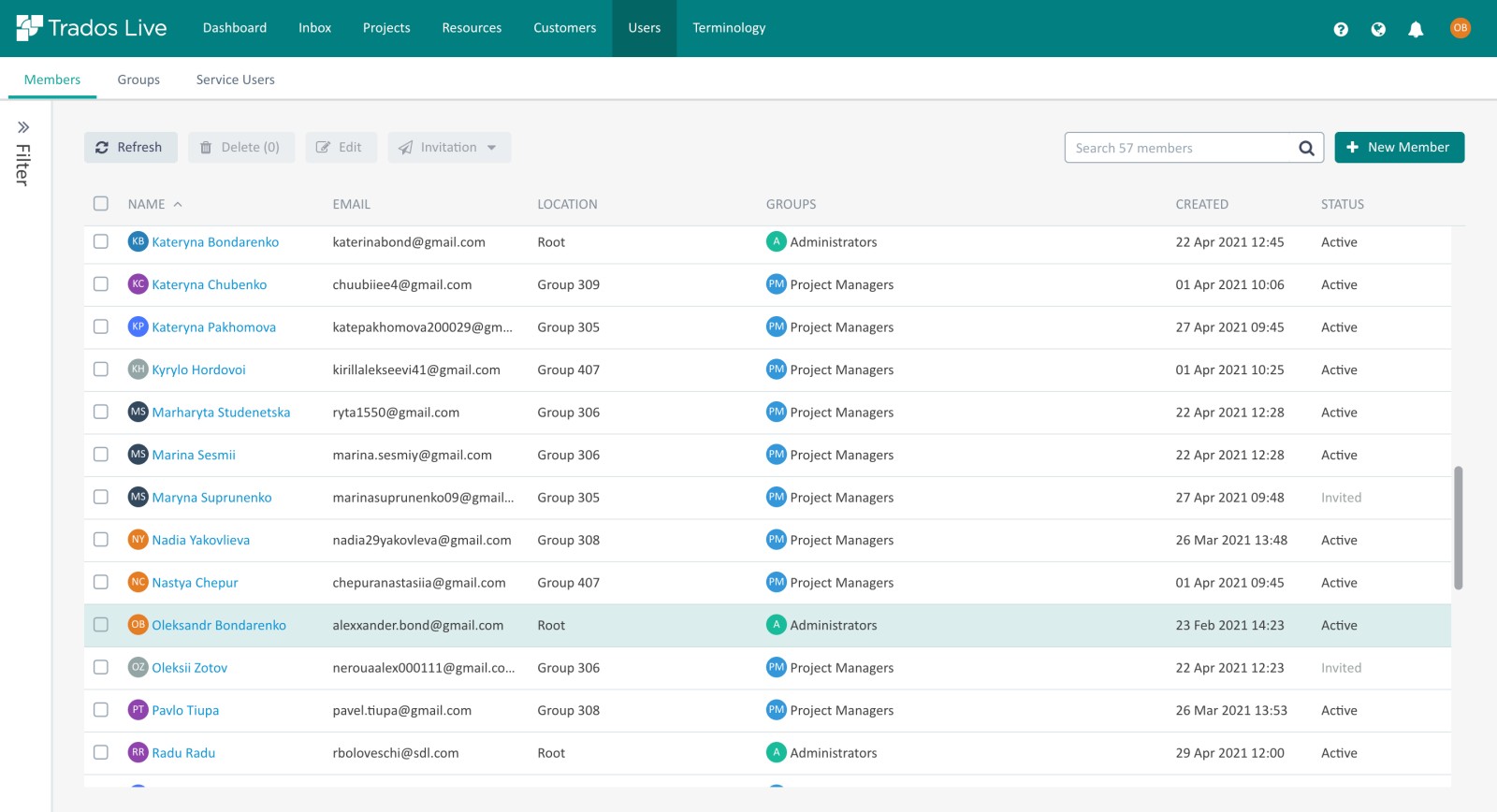Open Nadia Yakovlieva's member link
Screen dimensions: 1497x812
pos(200,540)
